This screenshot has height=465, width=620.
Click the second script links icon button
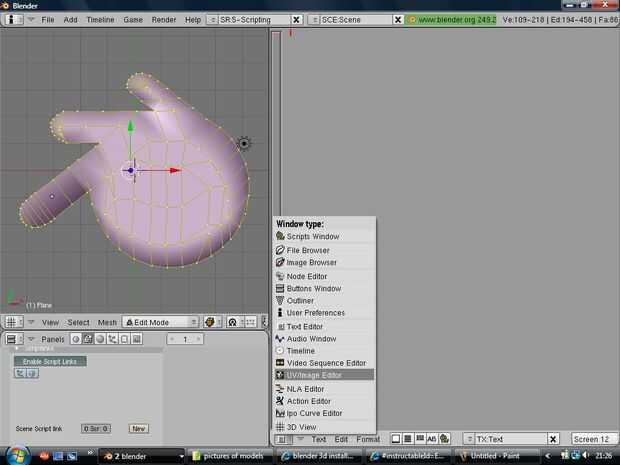coord(32,373)
